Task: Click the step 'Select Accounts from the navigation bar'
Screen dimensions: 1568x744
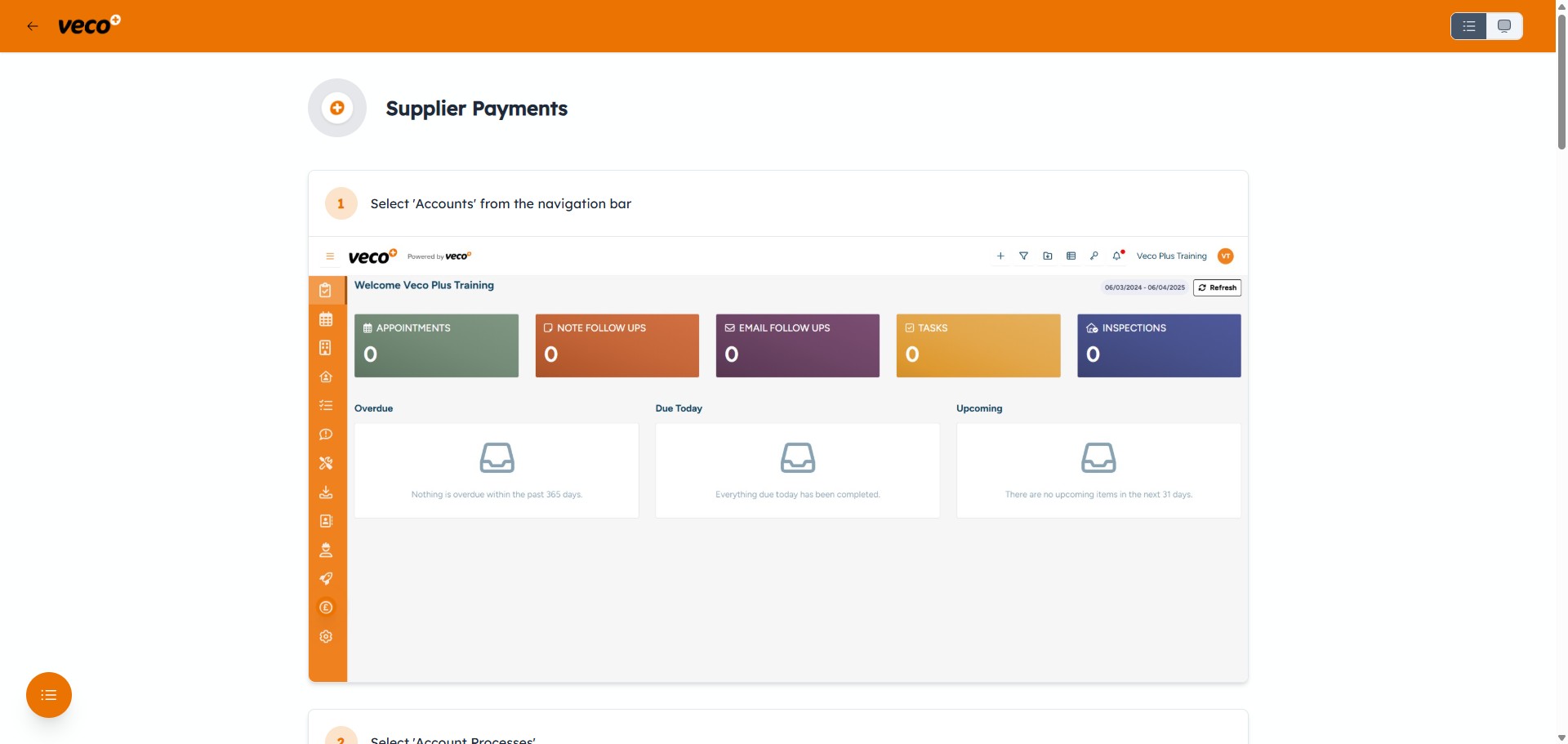Action: 501,204
